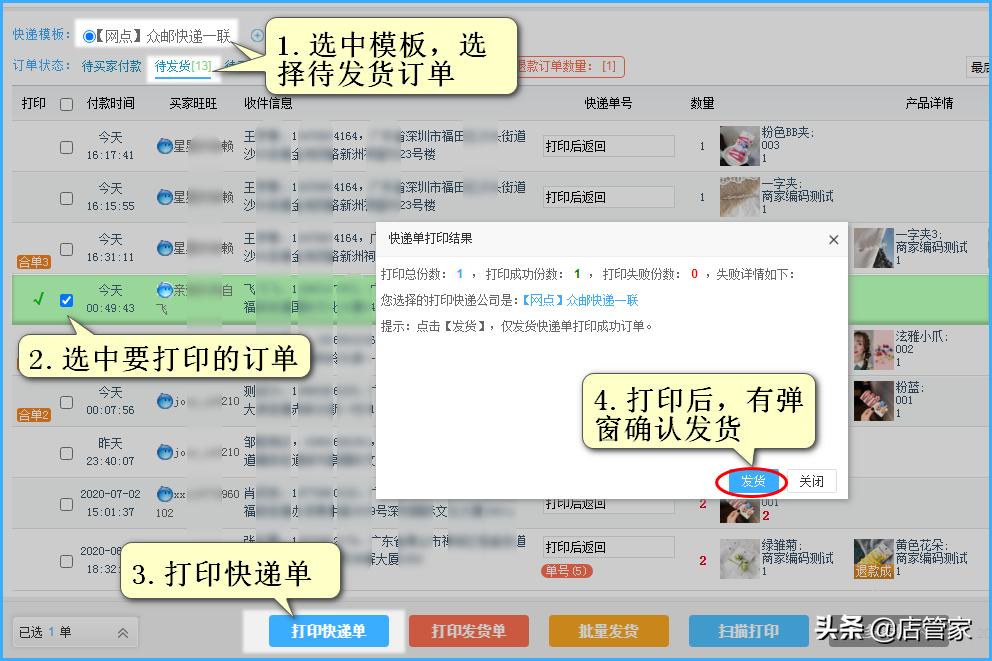Uncheck the highlighted green order's checkbox
992x661 pixels.
(66, 300)
